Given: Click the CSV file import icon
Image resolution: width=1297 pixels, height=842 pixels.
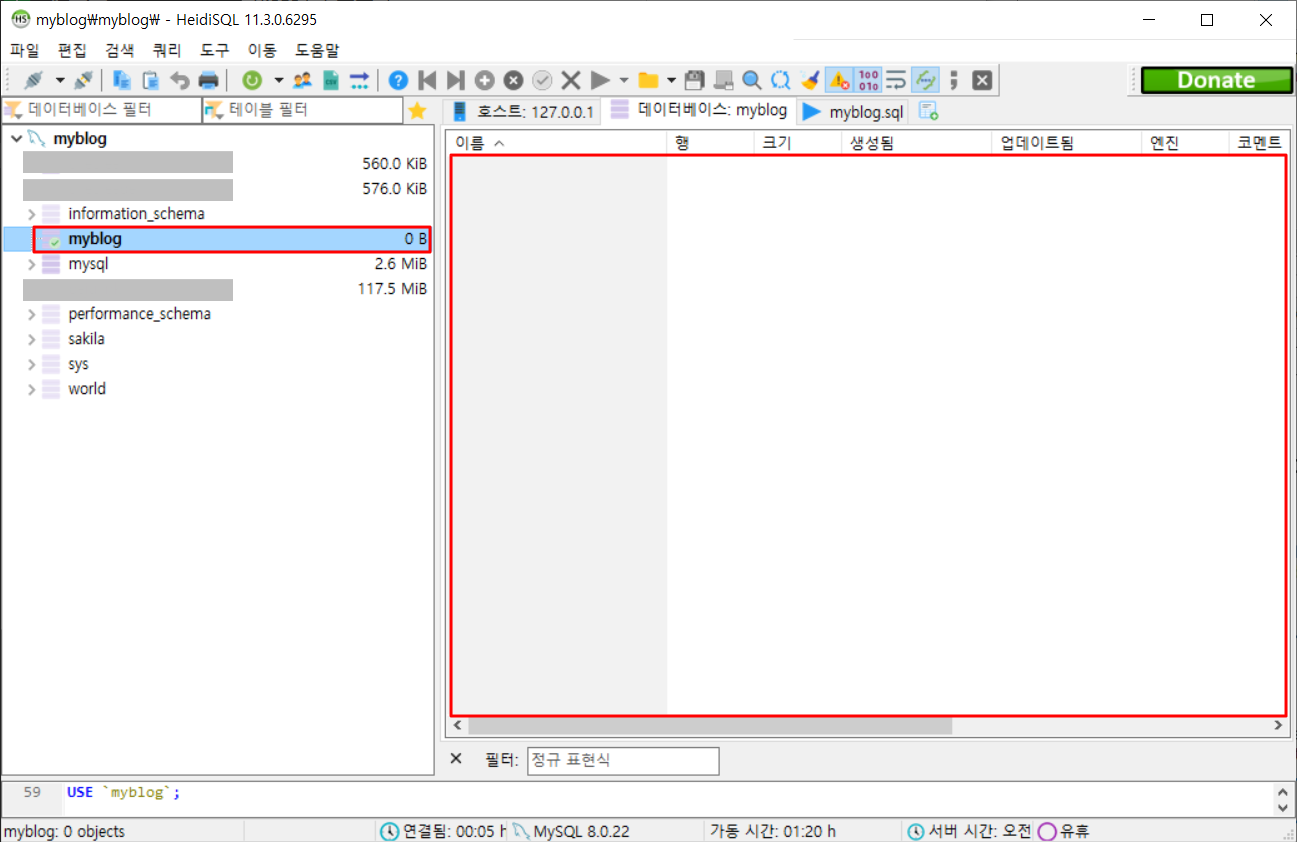Looking at the screenshot, I should tap(331, 80).
